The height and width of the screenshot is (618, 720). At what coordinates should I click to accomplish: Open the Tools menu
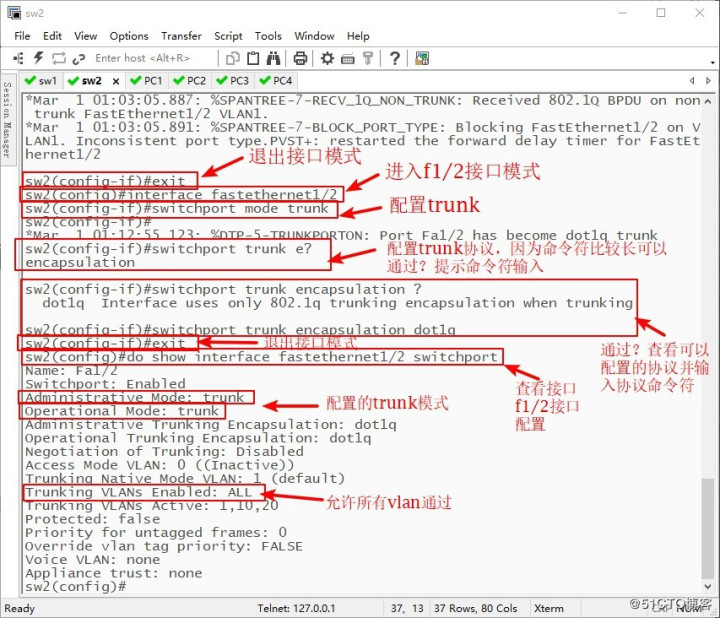(268, 36)
